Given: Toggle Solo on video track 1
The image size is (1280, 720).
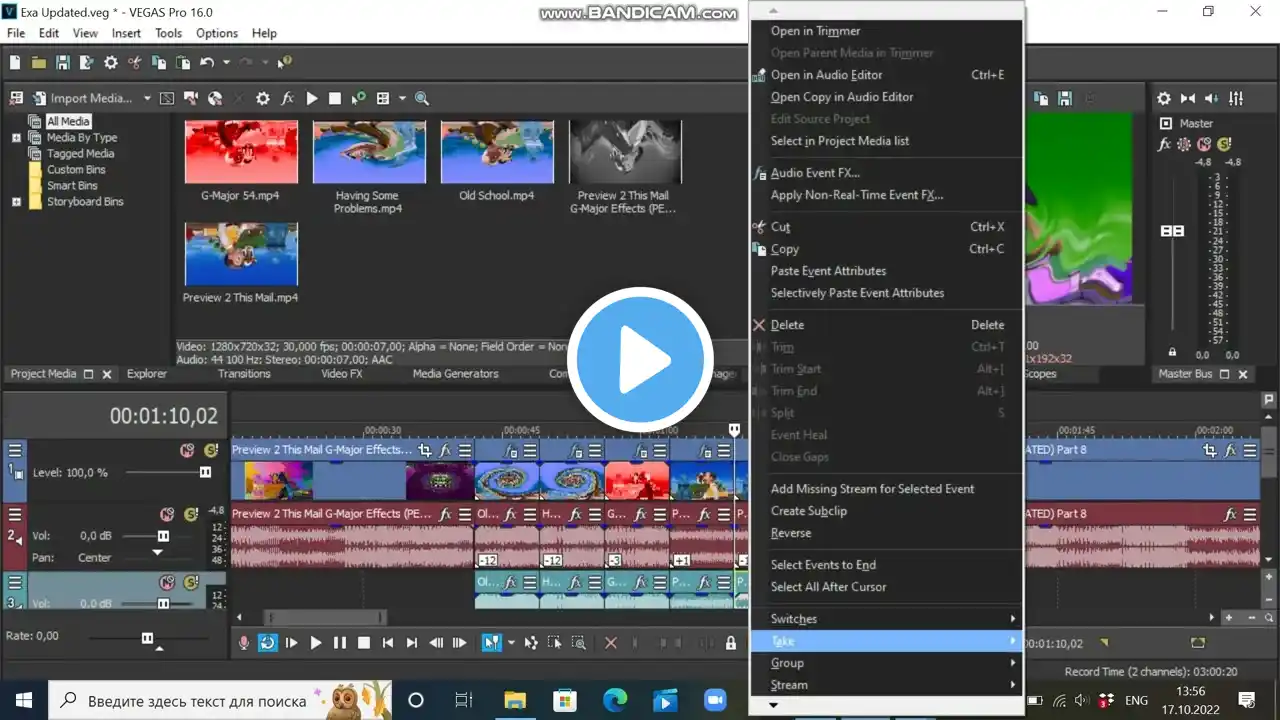Looking at the screenshot, I should coord(210,451).
